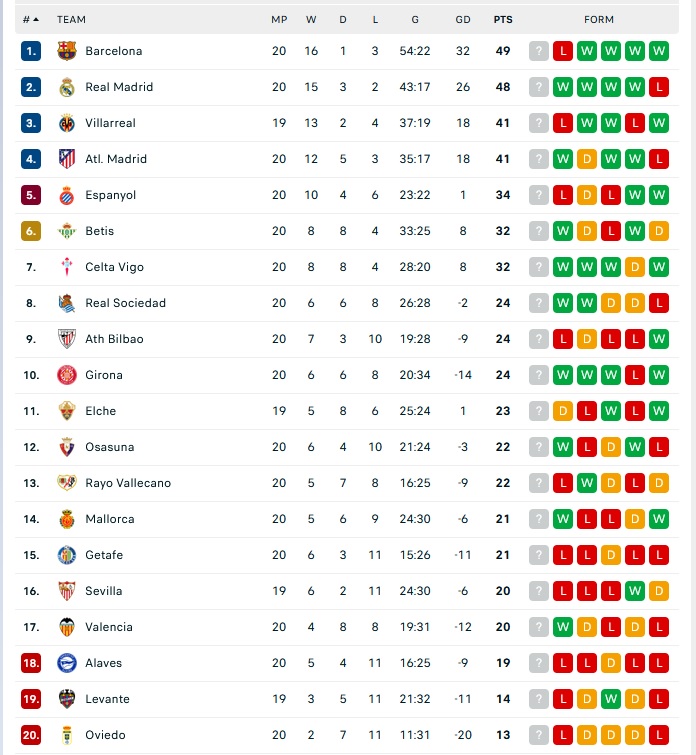Open the Real Sociedad team link
Image resolution: width=696 pixels, height=755 pixels.
point(125,303)
